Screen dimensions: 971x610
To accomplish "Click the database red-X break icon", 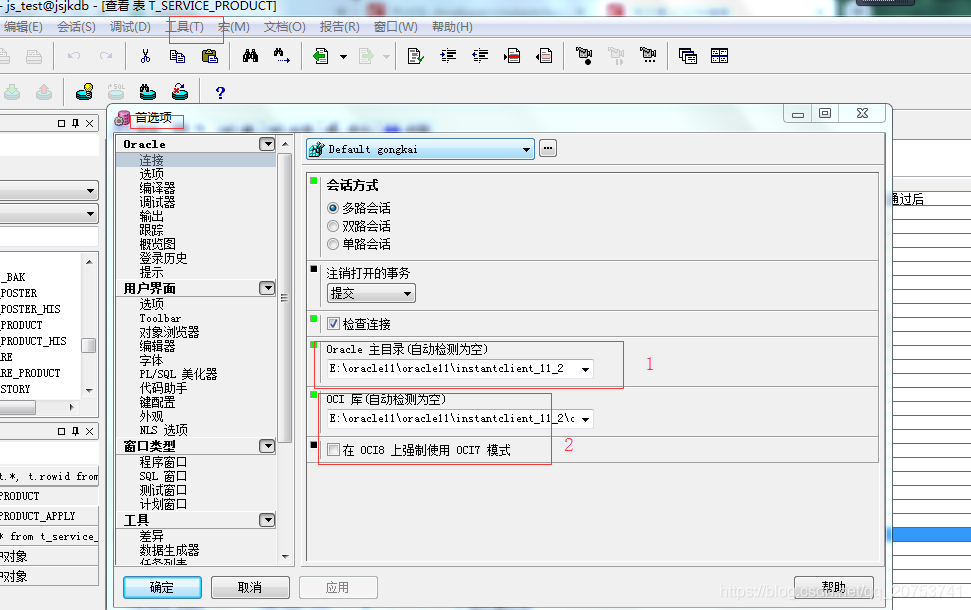I will 180,92.
